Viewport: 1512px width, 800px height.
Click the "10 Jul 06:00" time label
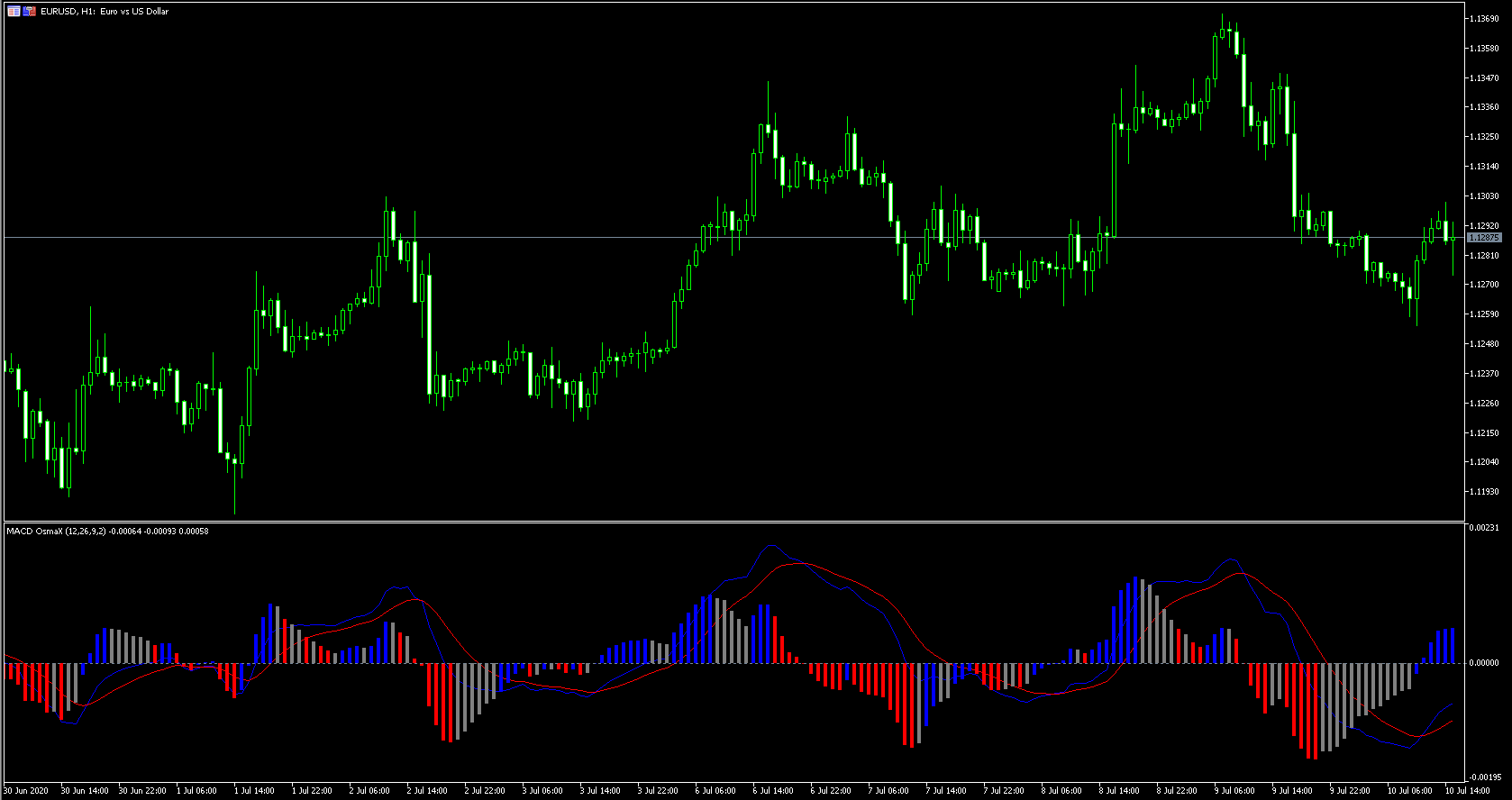click(x=1410, y=791)
